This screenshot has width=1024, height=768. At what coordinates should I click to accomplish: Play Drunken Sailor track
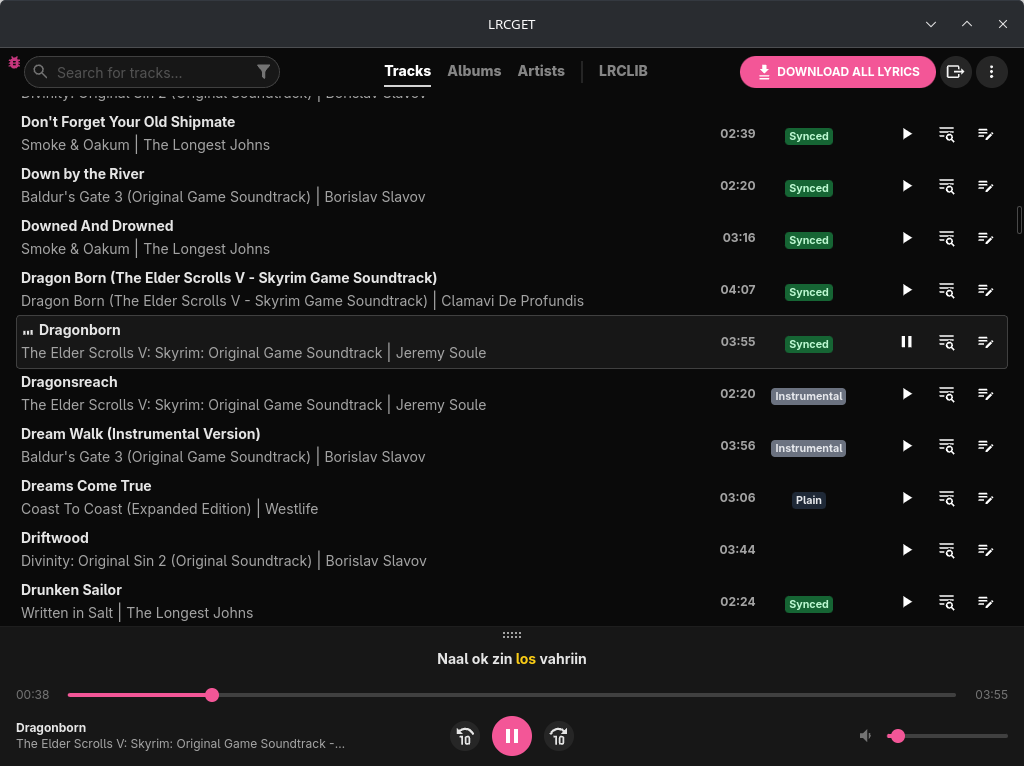click(x=906, y=601)
